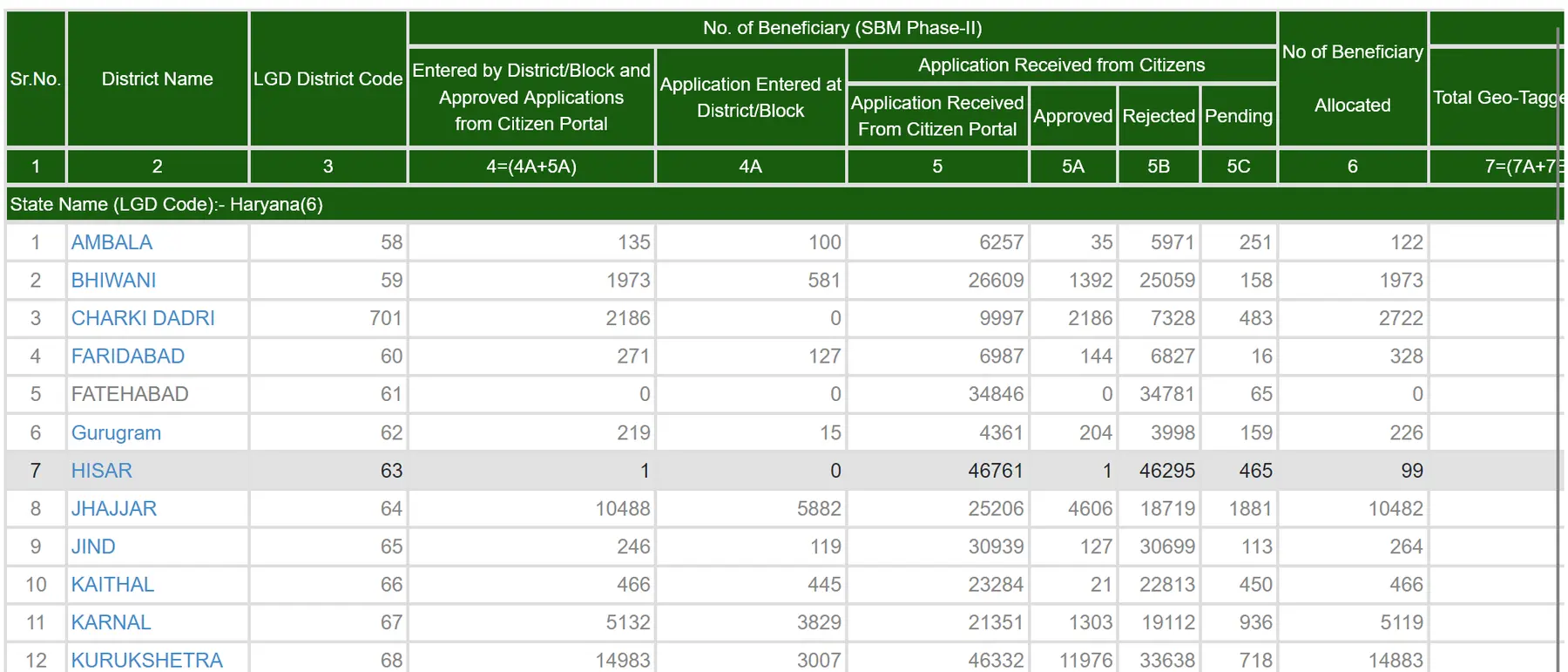Click Ambala's LGD code 58
This screenshot has height=672, width=1568.
[391, 242]
